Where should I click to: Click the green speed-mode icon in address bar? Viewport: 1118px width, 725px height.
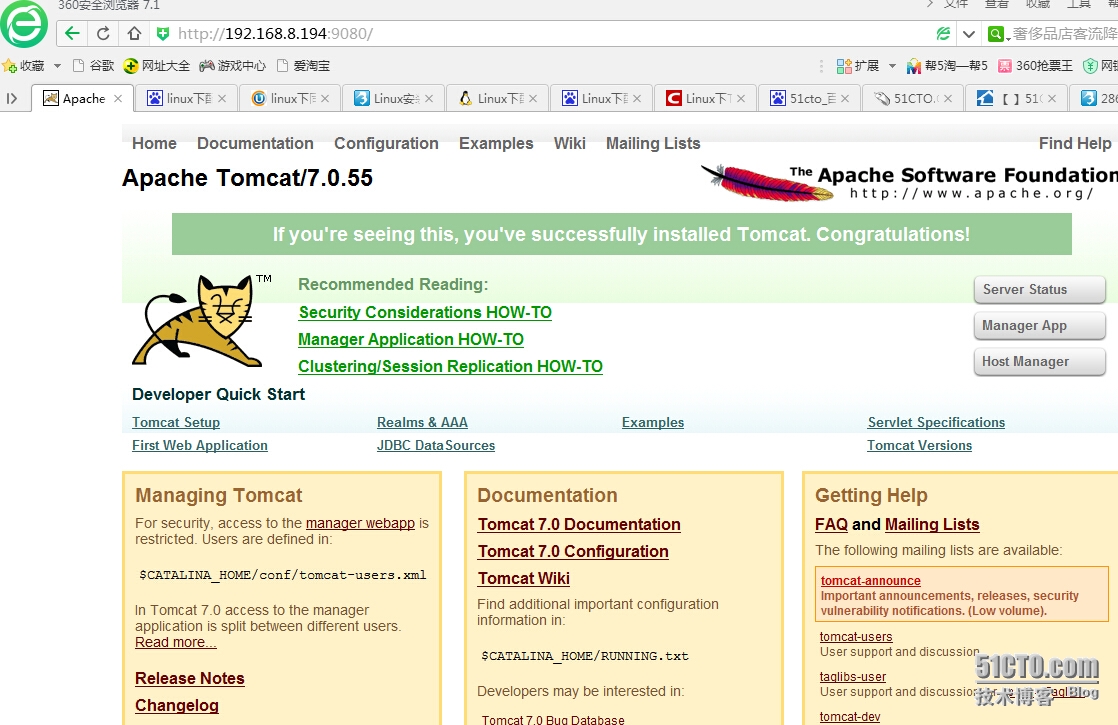943,34
